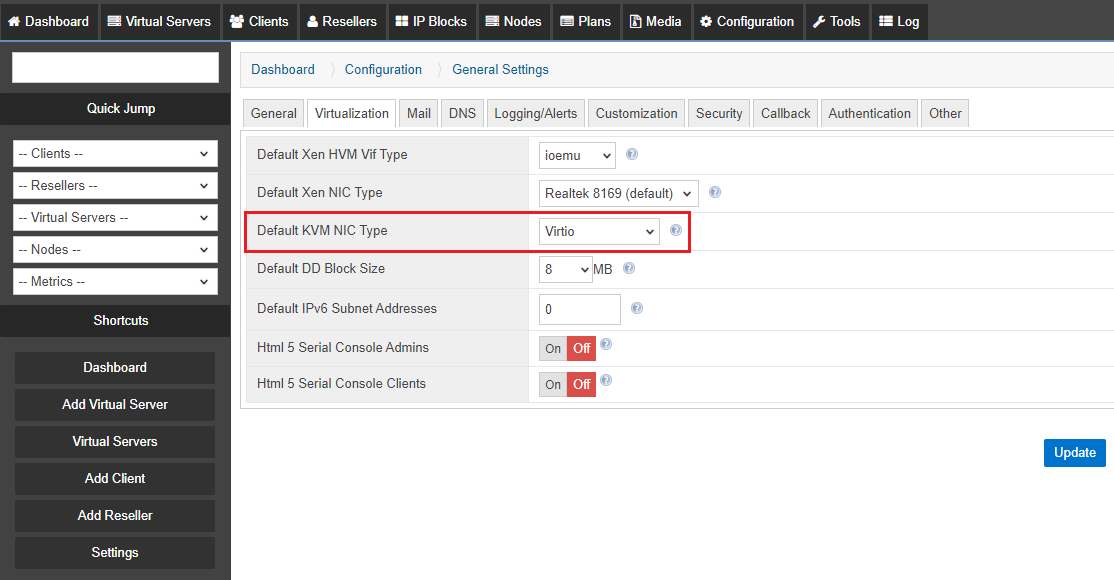Click help icon beside Html 5 Serial Console Admins
The height and width of the screenshot is (580, 1114).
click(606, 344)
